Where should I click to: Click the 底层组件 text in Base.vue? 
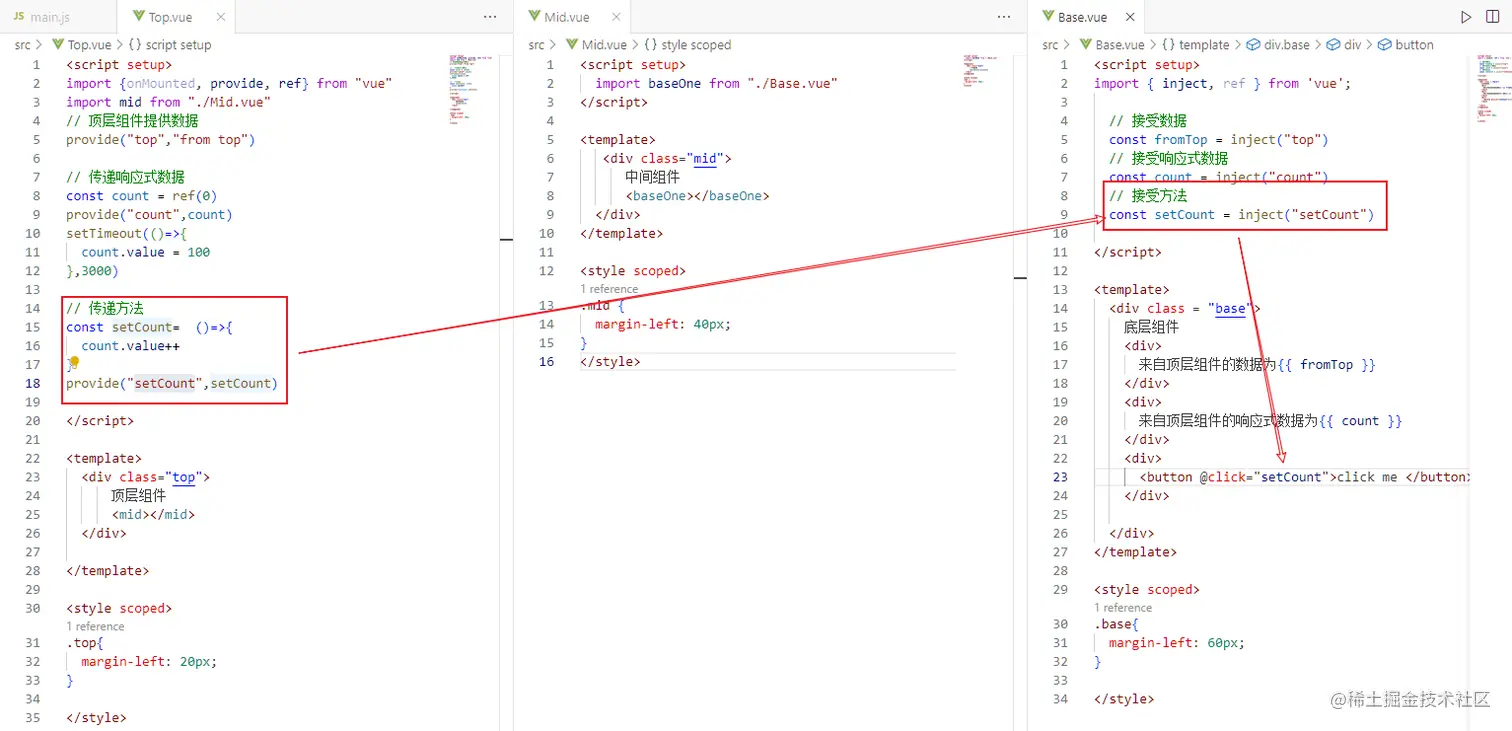[1151, 327]
